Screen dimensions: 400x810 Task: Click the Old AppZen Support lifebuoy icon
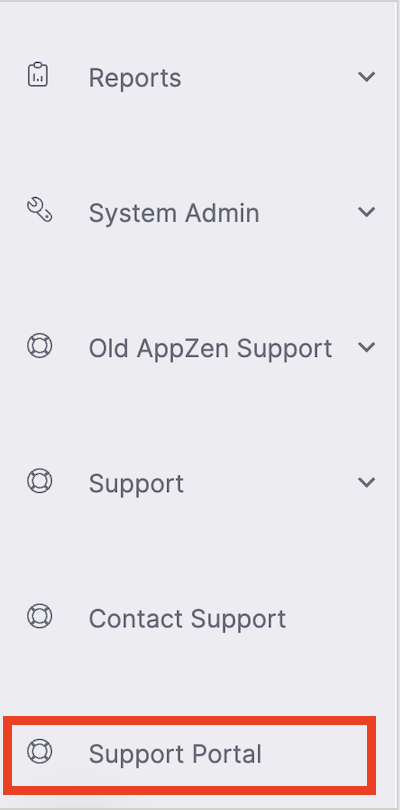click(x=39, y=346)
